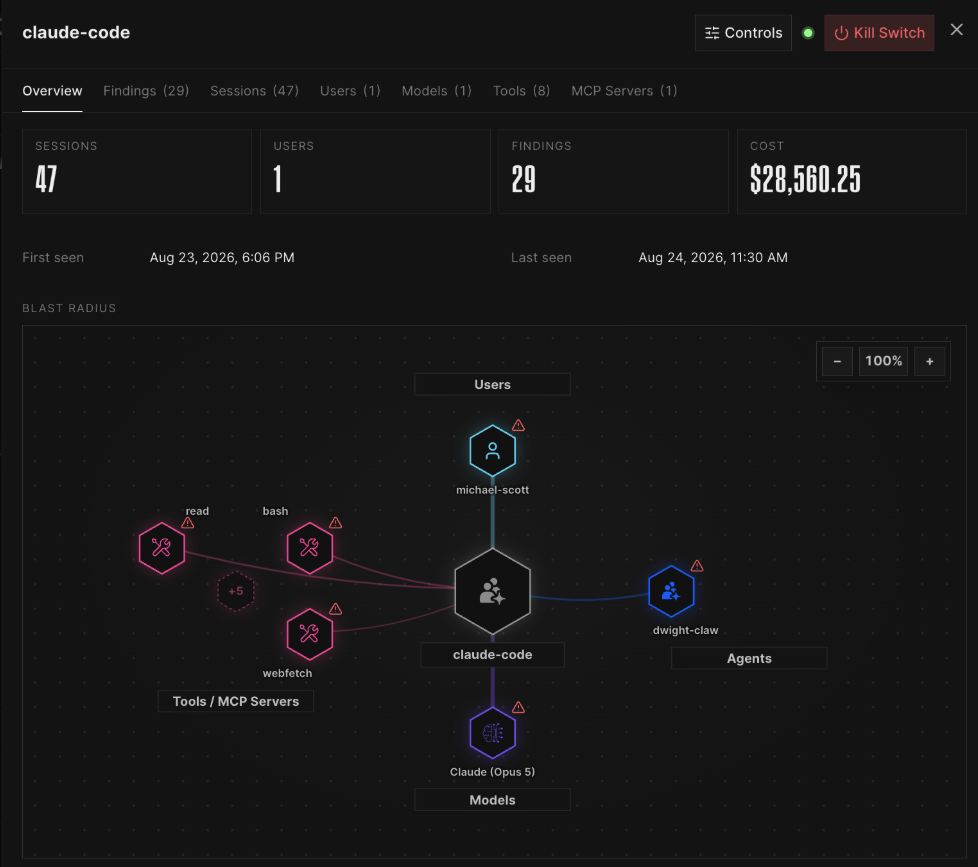Image resolution: width=978 pixels, height=867 pixels.
Task: Zoom in the blast radius graph
Action: [929, 361]
